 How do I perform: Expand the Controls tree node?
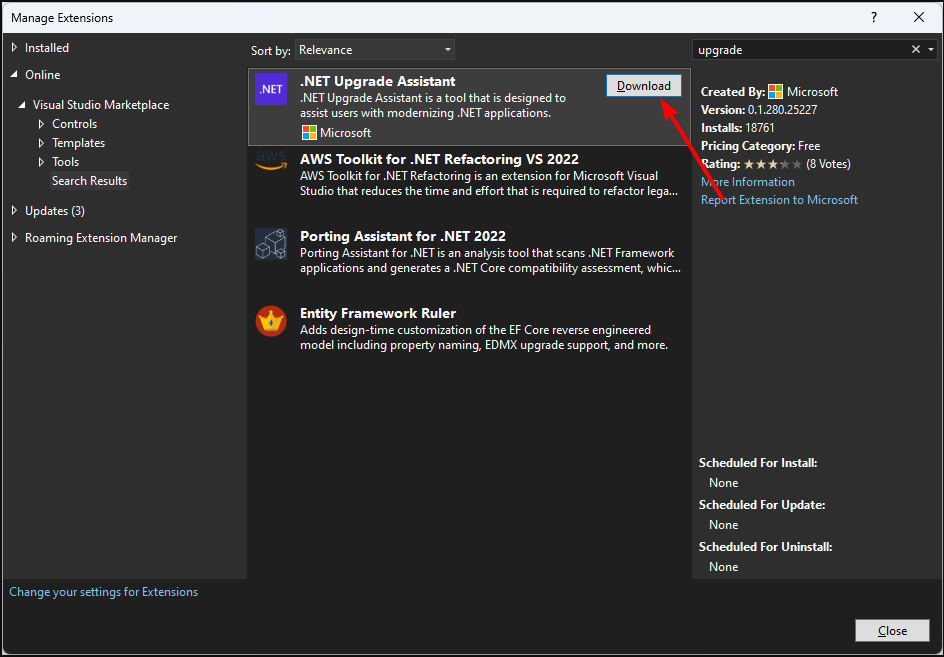click(41, 124)
